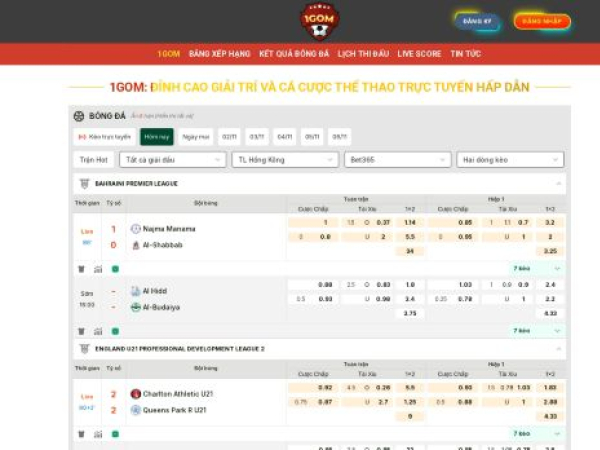600x450 pixels.
Task: Click the Charlton Athletic U21 team crest
Action: (x=136, y=394)
